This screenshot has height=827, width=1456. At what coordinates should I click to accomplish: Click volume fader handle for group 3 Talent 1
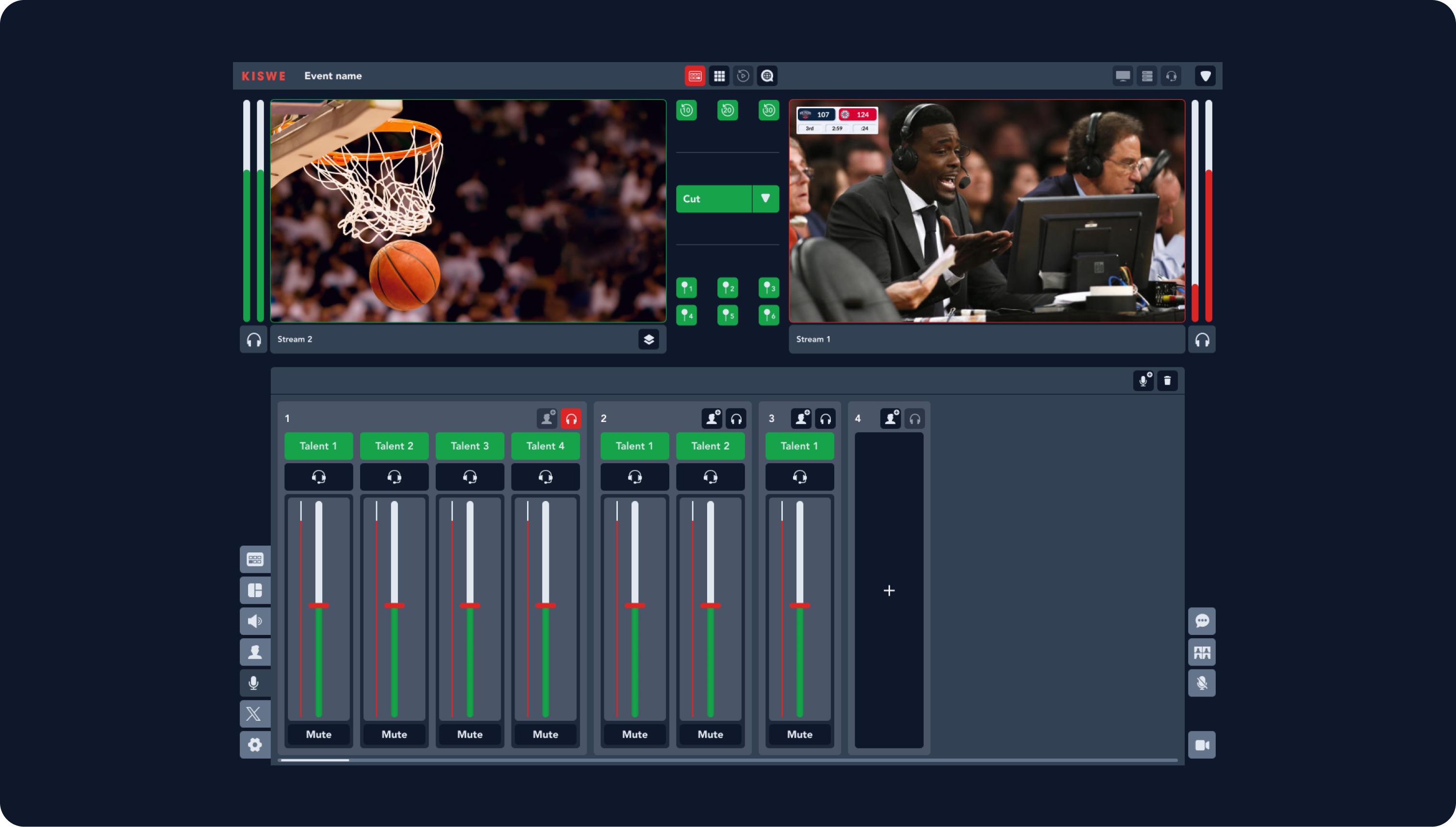(x=800, y=605)
